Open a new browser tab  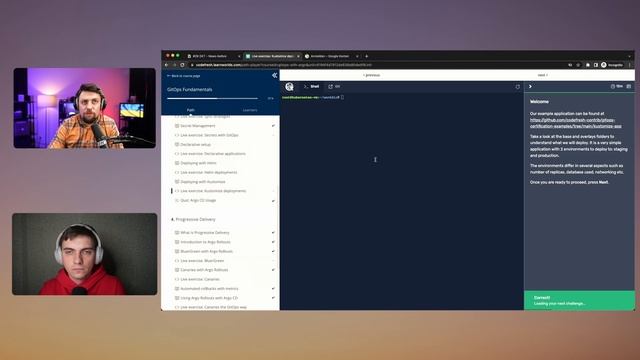367,56
